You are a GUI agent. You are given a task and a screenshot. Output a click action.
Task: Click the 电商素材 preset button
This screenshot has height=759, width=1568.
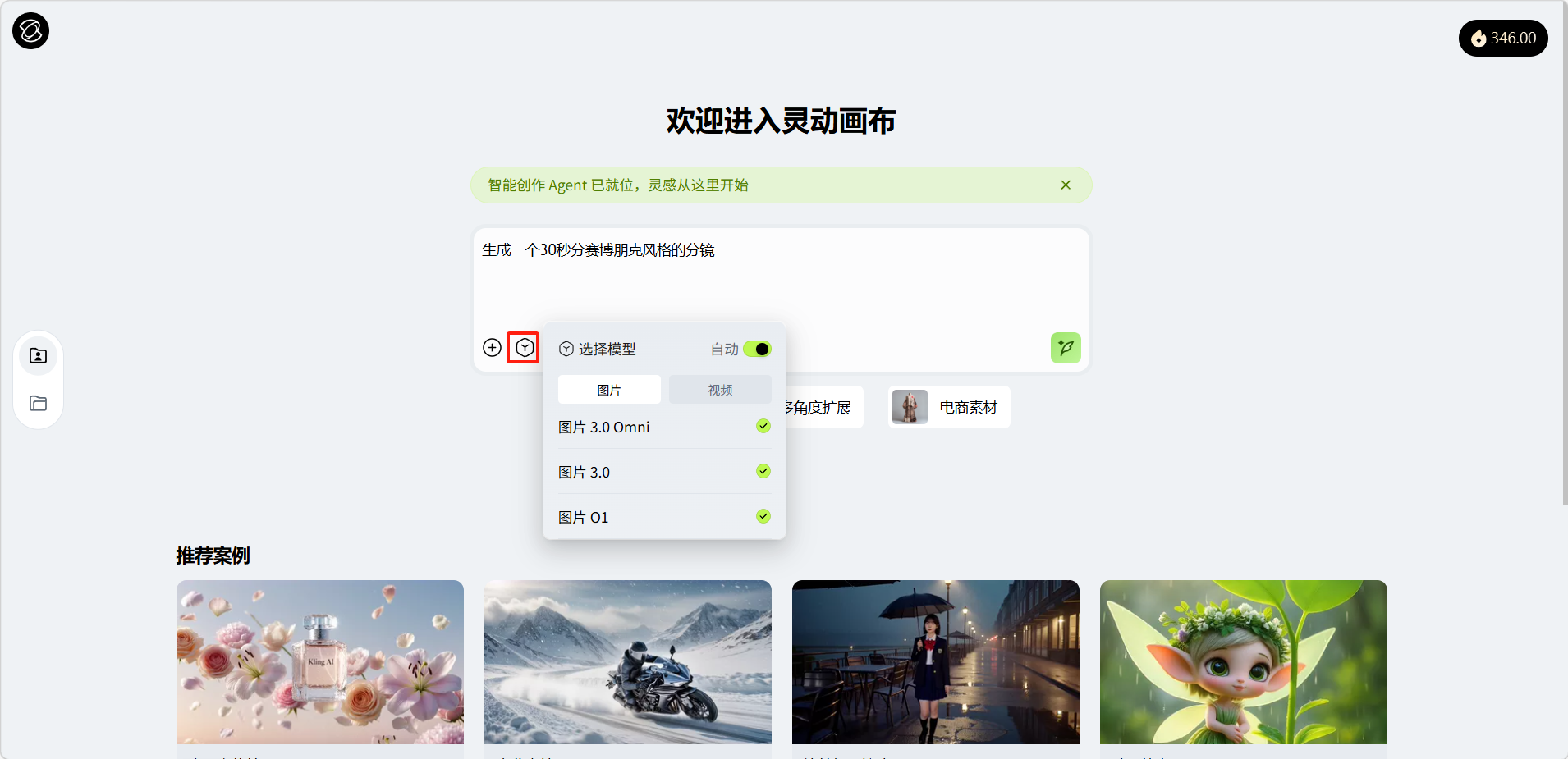[949, 407]
